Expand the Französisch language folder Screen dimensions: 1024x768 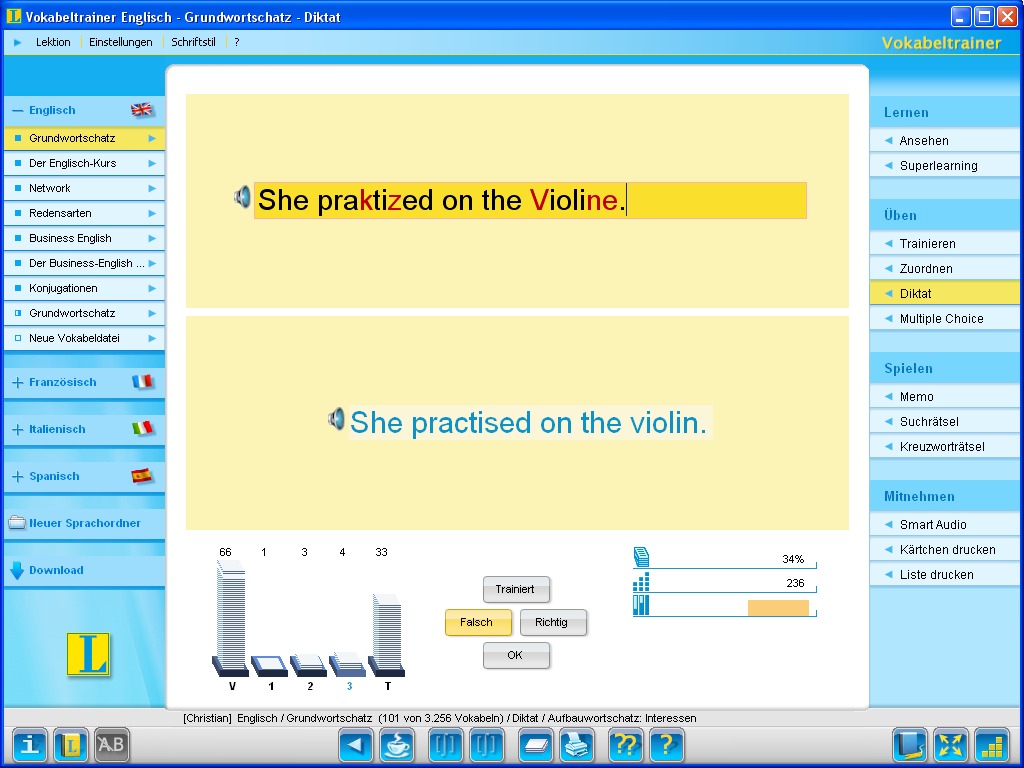point(18,383)
